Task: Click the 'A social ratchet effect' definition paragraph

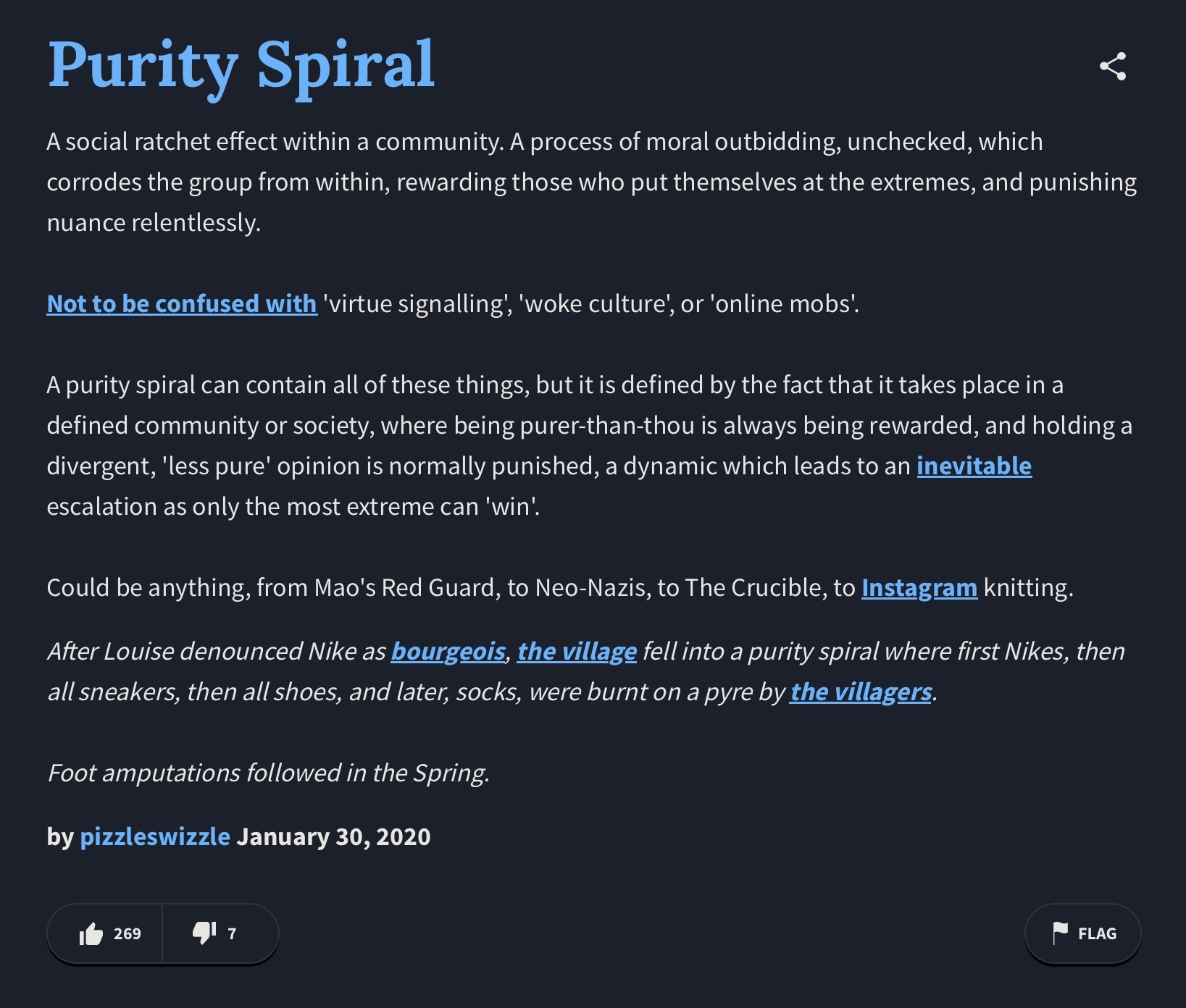Action: (x=592, y=182)
